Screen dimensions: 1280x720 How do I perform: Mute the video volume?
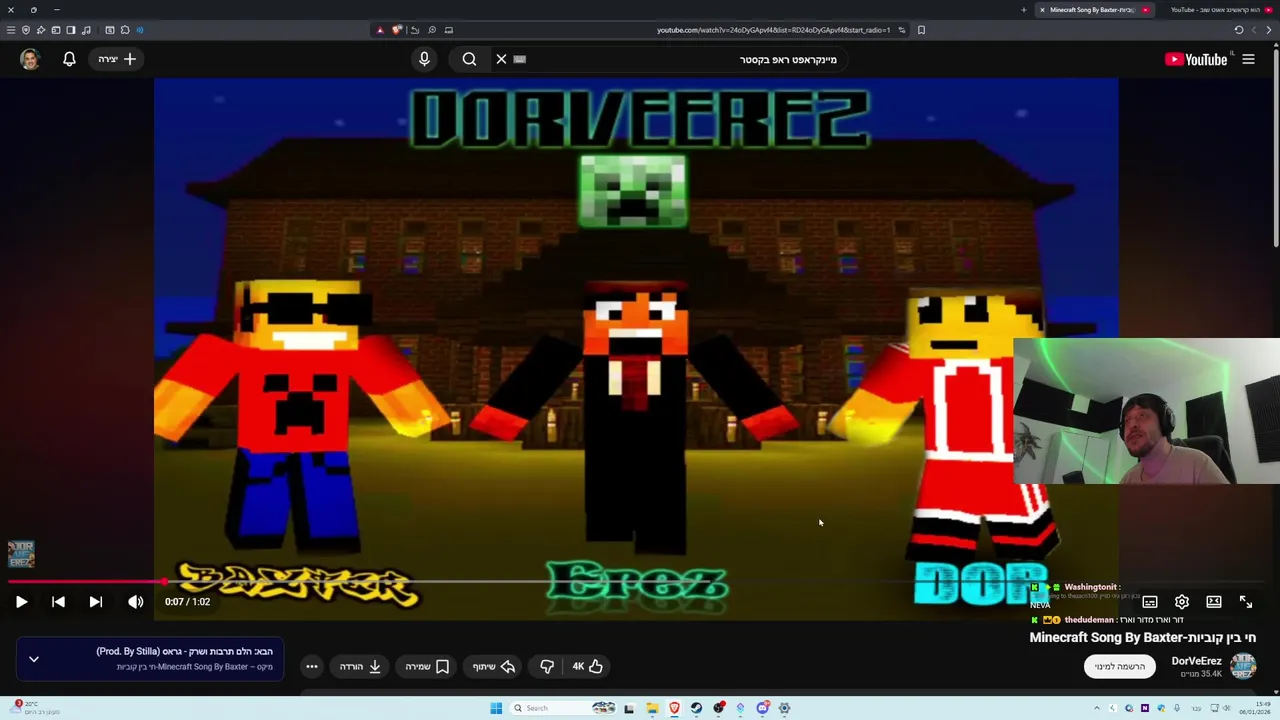(x=136, y=602)
